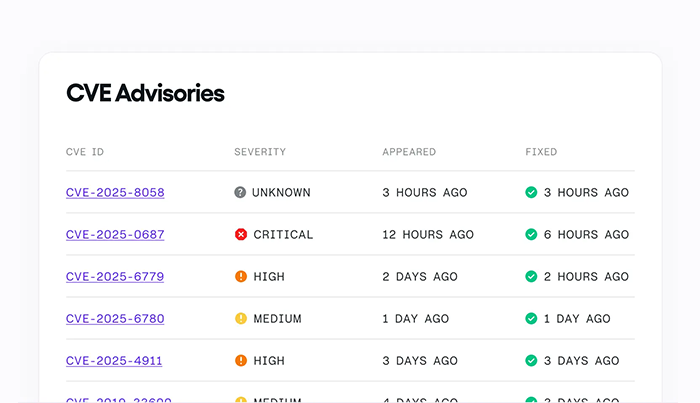Viewport: 700px width, 403px height.
Task: Click the green fixed checkmark beside 2 HOURS AGO
Action: pos(531,276)
